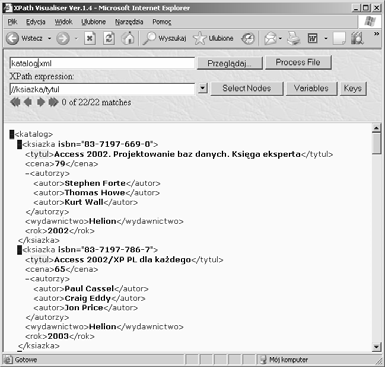
Task: Click the Print icon
Action: tap(294, 38)
